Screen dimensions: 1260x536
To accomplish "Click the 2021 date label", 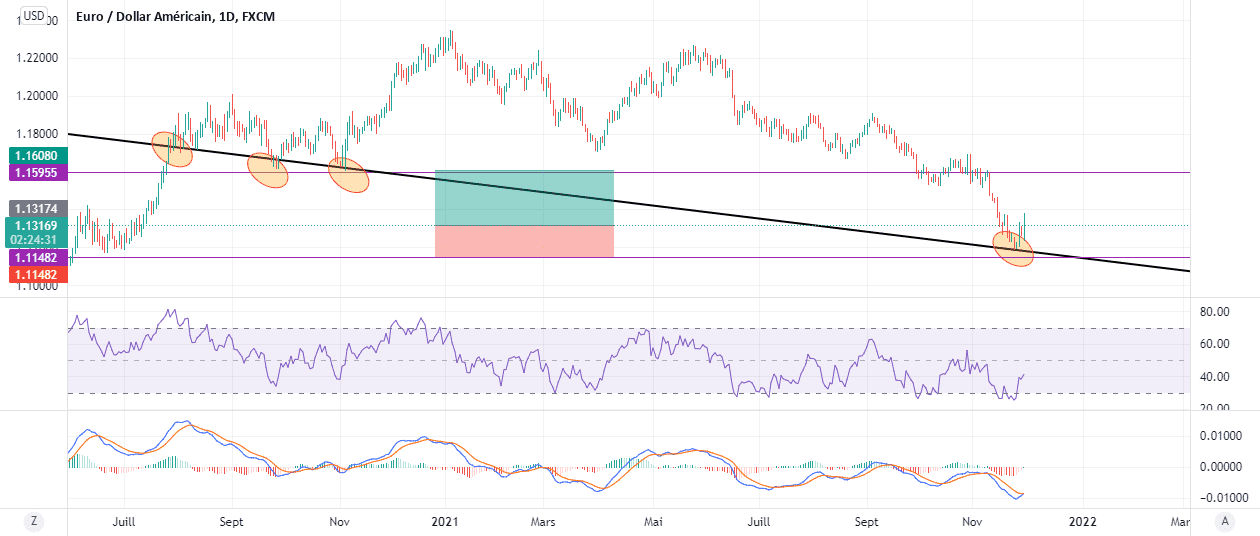I will pyautogui.click(x=444, y=522).
